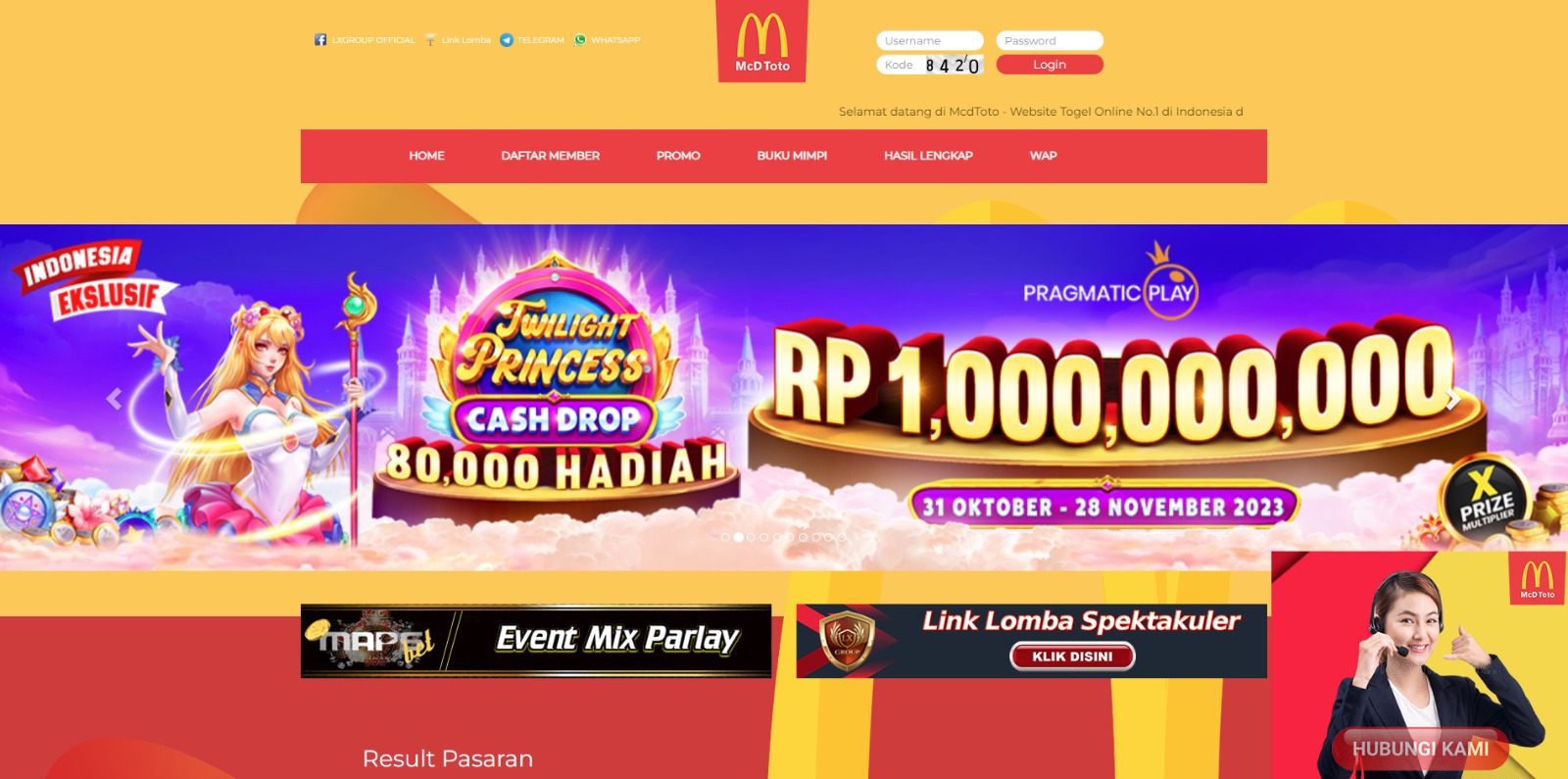Image resolution: width=1568 pixels, height=779 pixels.
Task: Open the BUKU MIMPI menu item
Action: pos(792,156)
